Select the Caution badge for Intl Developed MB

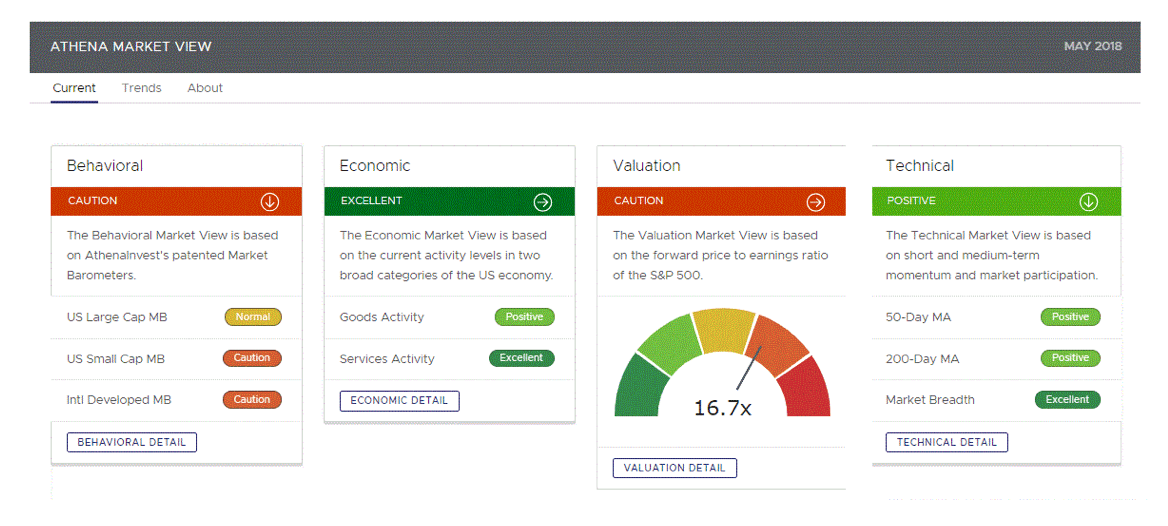[x=252, y=400]
